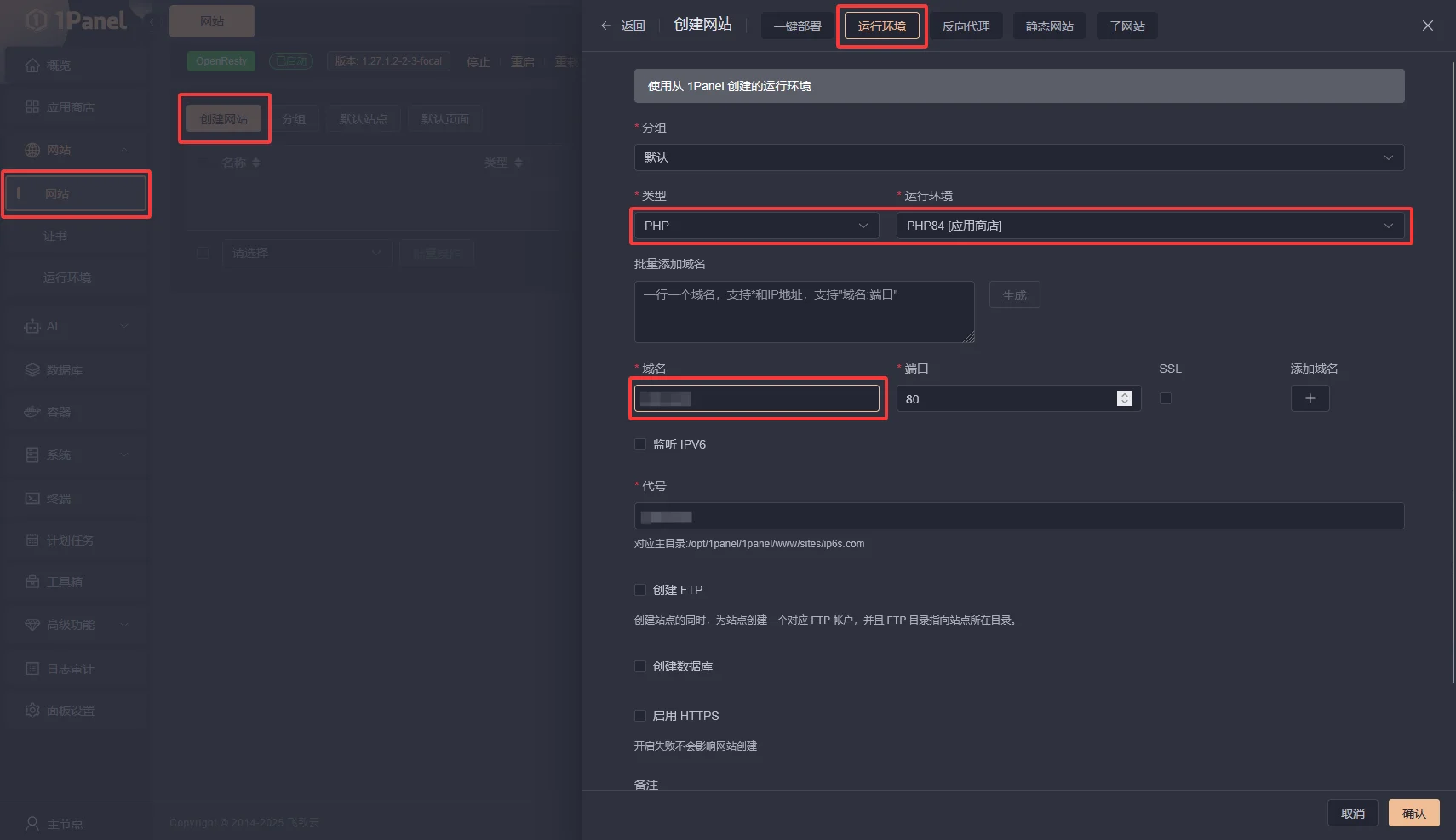Image resolution: width=1456 pixels, height=840 pixels.
Task: Click the plus icon under 添加域名
Action: 1310,398
